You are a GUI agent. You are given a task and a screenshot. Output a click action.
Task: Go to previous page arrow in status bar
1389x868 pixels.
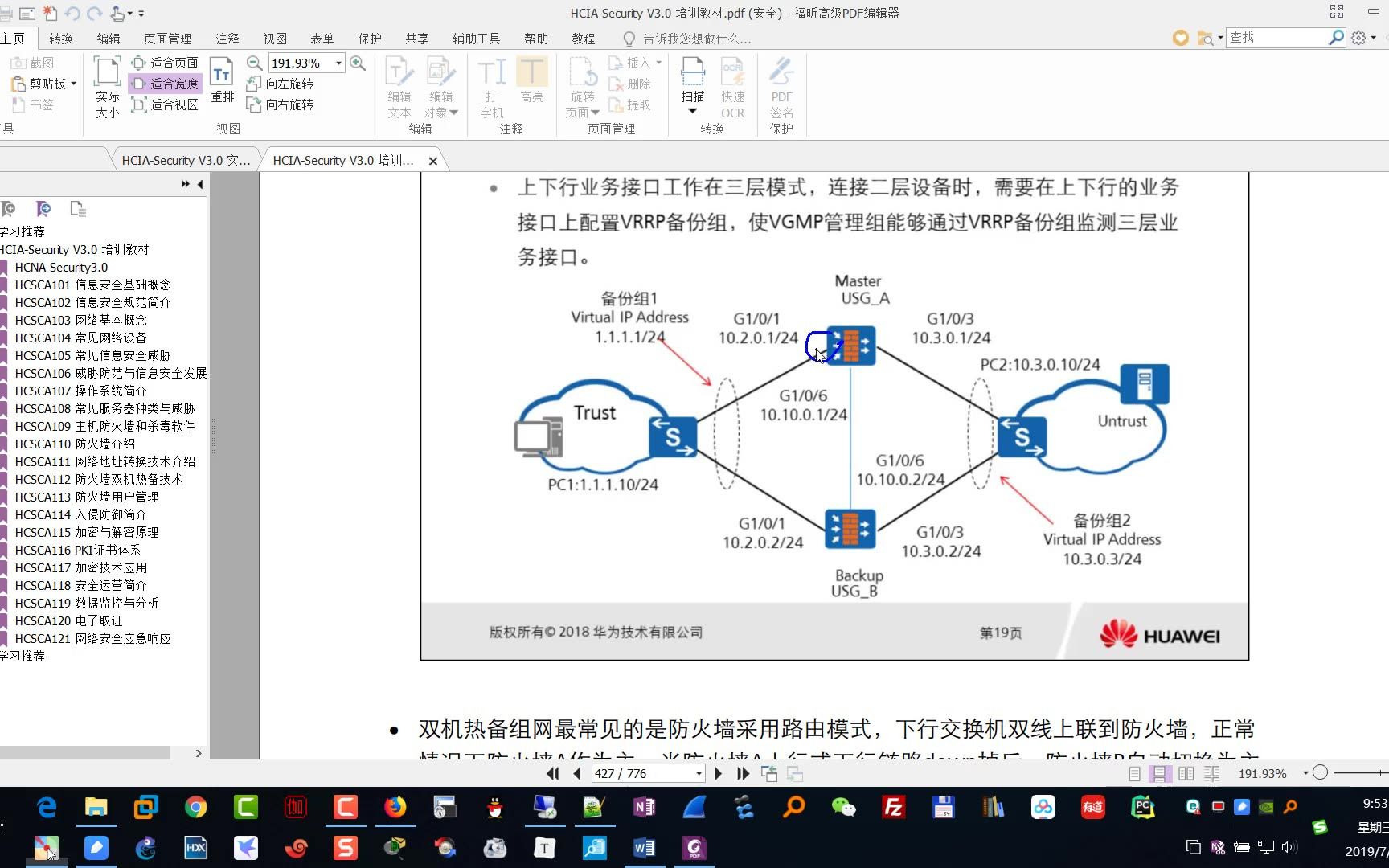pos(577,773)
